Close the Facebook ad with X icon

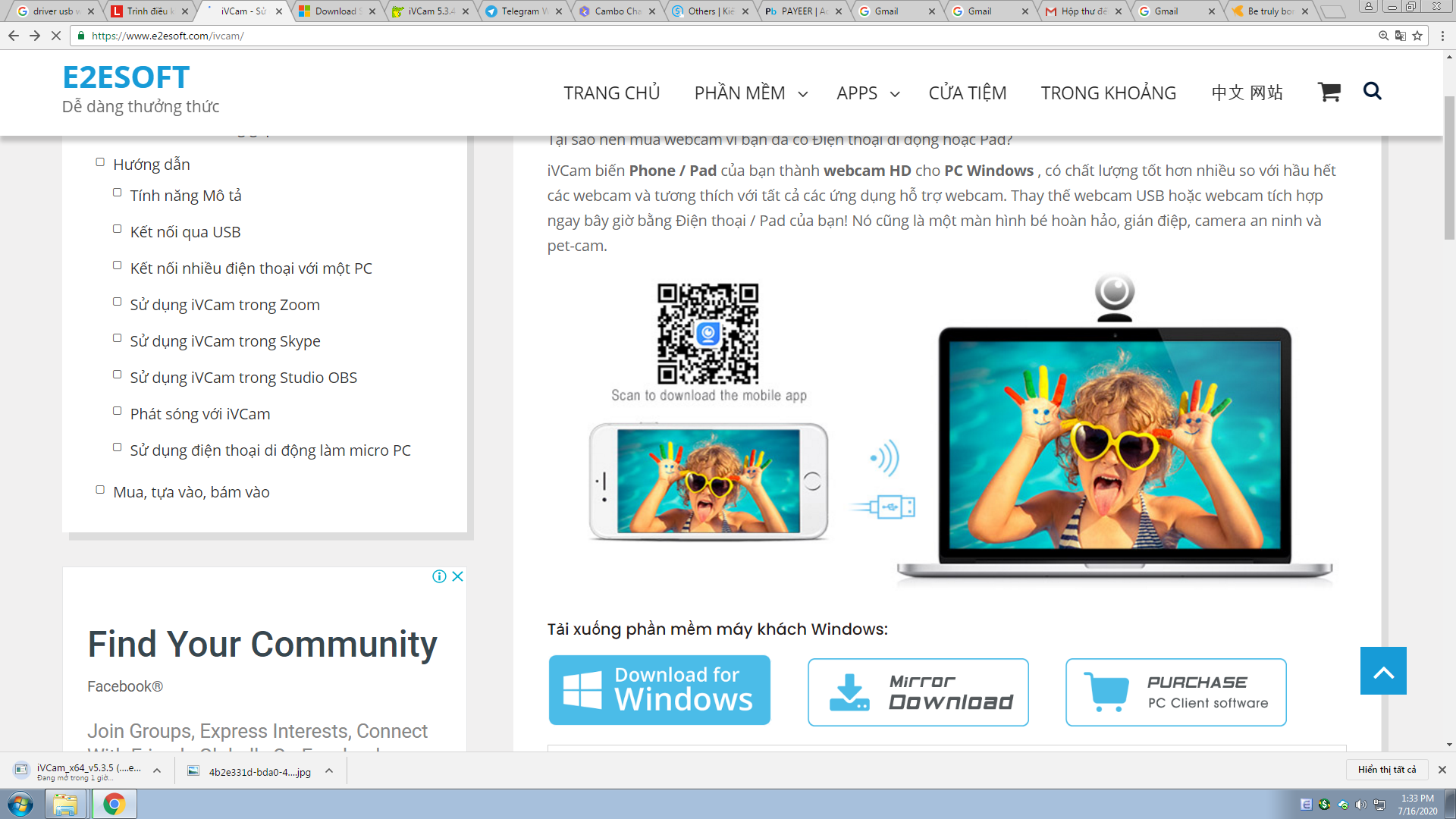pos(458,576)
